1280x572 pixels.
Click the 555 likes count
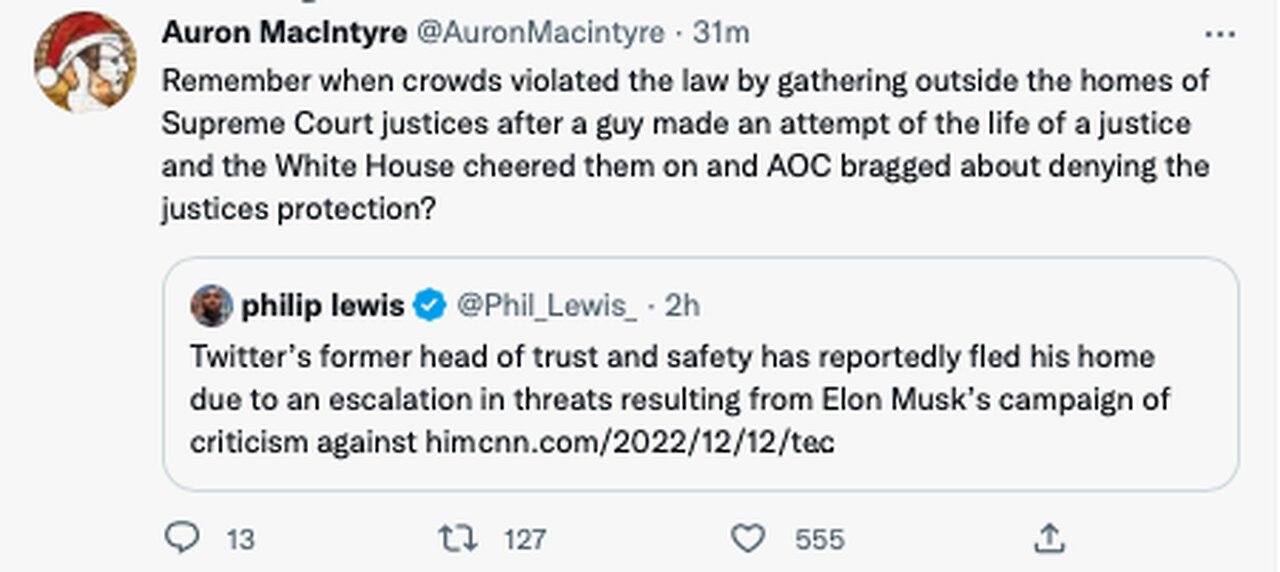pos(819,541)
